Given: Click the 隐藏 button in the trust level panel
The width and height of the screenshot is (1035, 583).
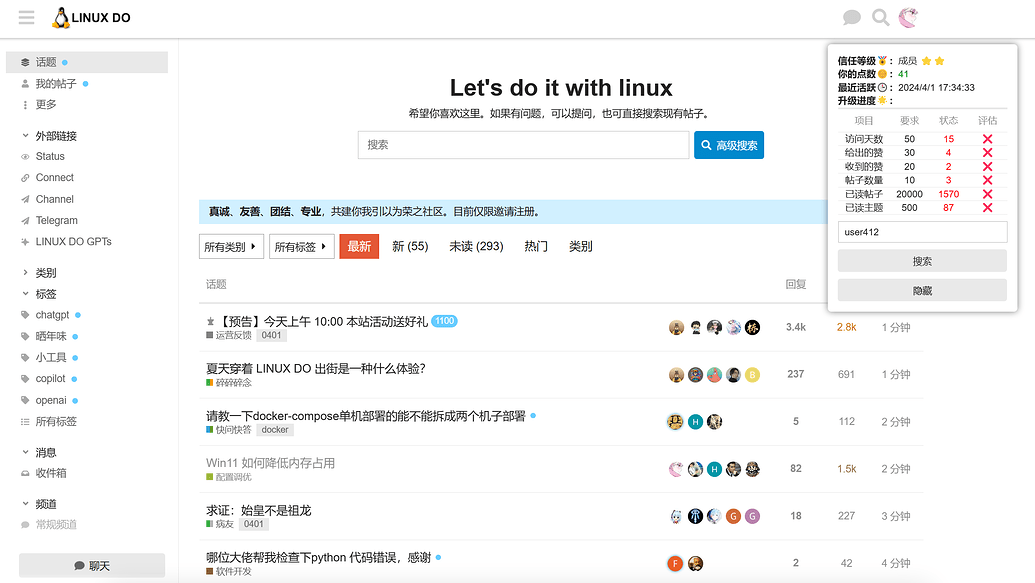Looking at the screenshot, I should (x=922, y=291).
